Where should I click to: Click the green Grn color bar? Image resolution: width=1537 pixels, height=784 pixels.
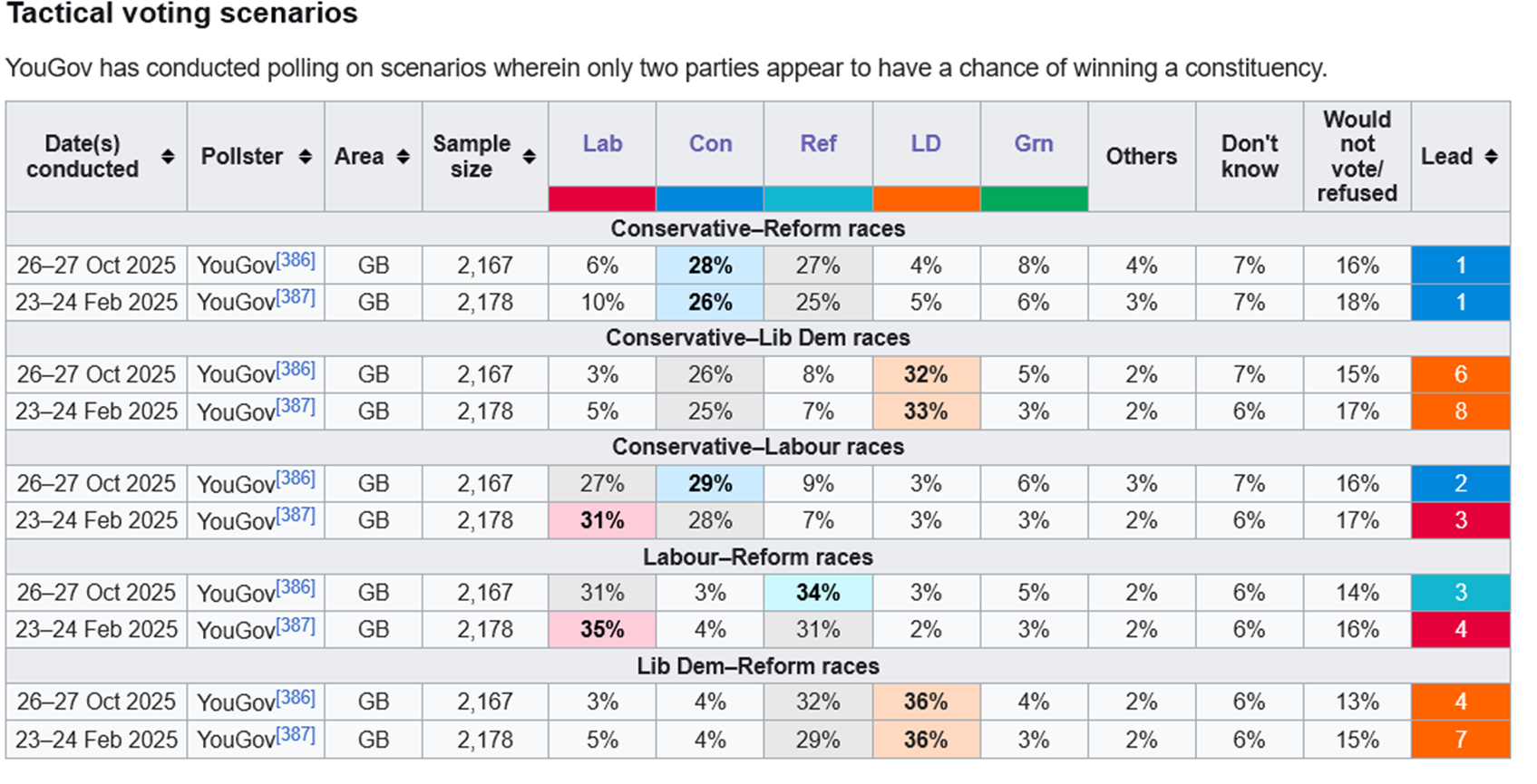point(1034,198)
